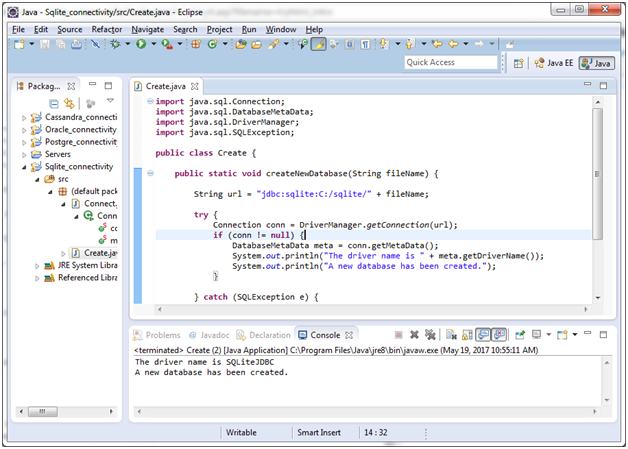Click the Open Perspective icon
This screenshot has height=449, width=628.
click(x=519, y=63)
